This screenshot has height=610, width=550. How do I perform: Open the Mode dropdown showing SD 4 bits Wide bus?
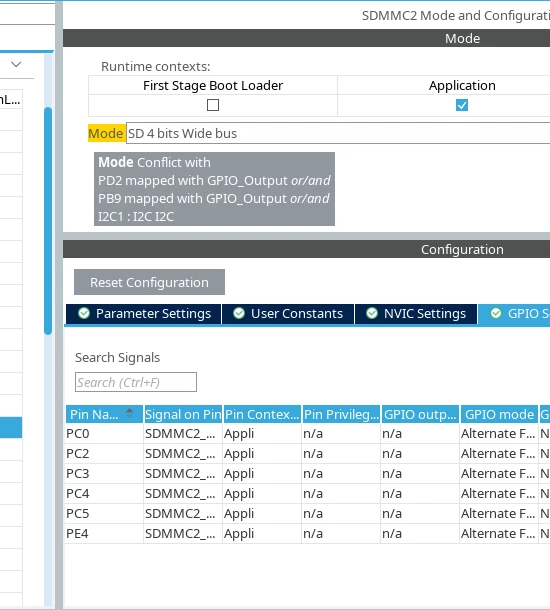pos(338,133)
